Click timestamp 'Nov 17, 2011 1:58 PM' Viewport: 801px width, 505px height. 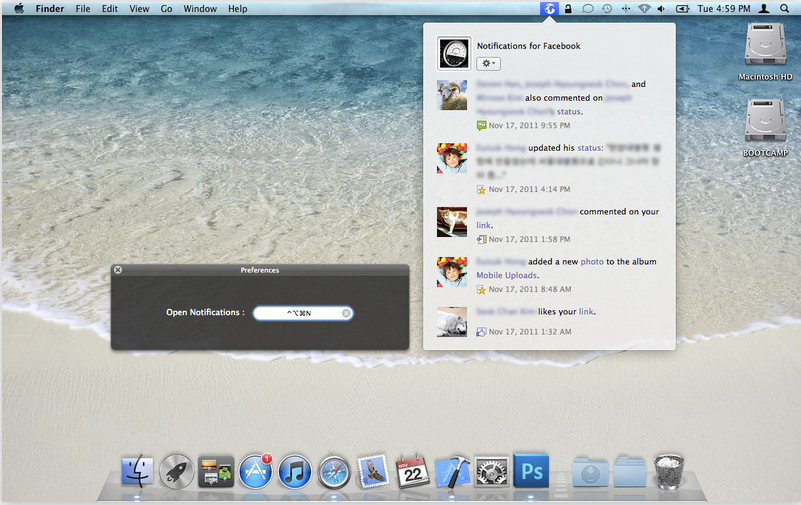529,239
